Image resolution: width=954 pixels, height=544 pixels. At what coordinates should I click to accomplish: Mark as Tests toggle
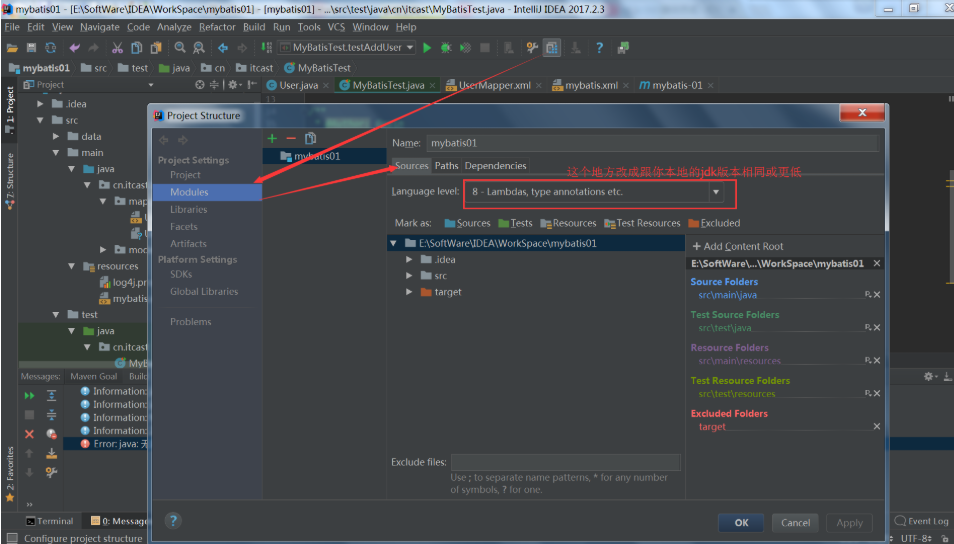click(x=515, y=223)
